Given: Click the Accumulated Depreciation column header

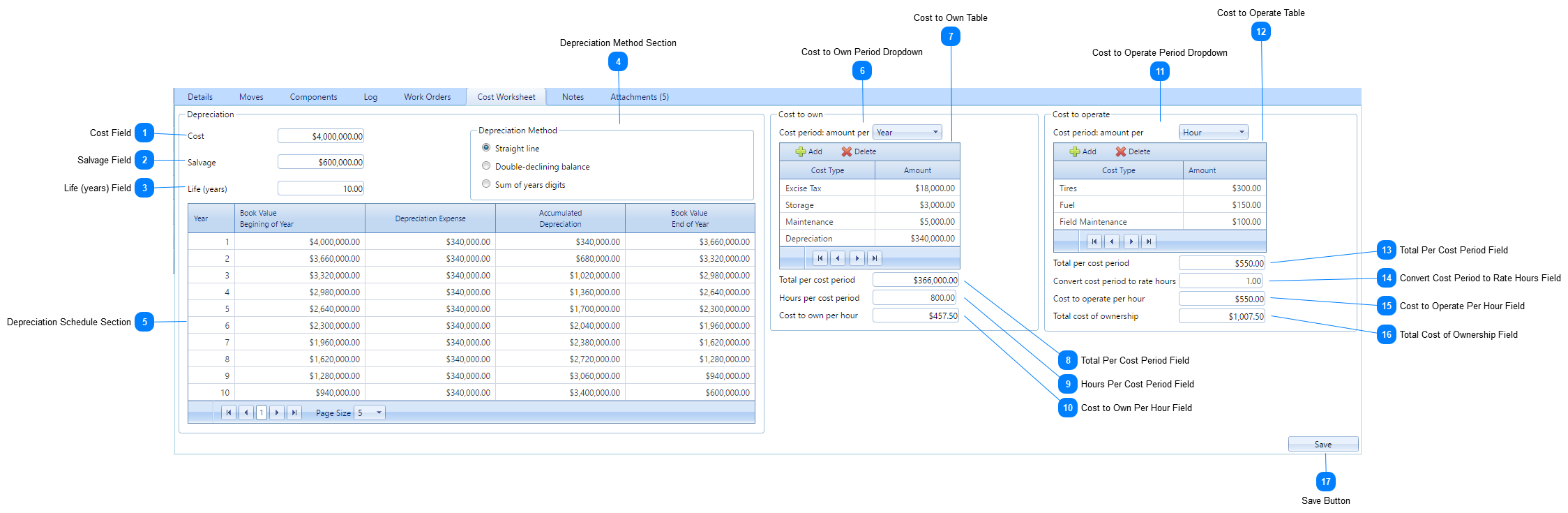Looking at the screenshot, I should [560, 218].
